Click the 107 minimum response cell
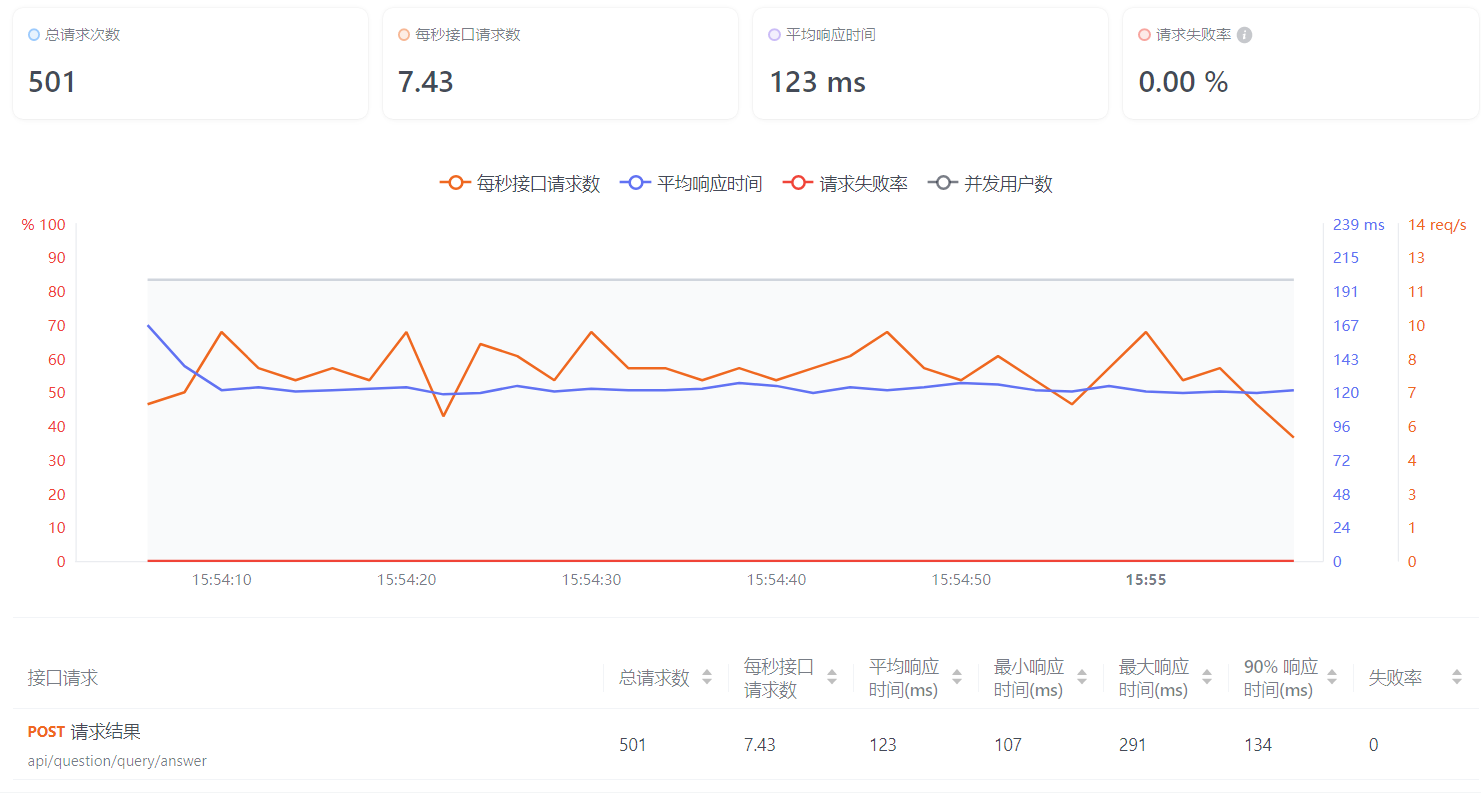 pos(1008,745)
